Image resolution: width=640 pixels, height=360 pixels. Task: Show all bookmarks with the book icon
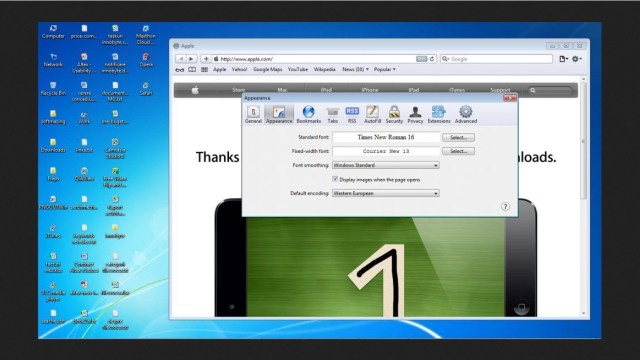point(192,70)
